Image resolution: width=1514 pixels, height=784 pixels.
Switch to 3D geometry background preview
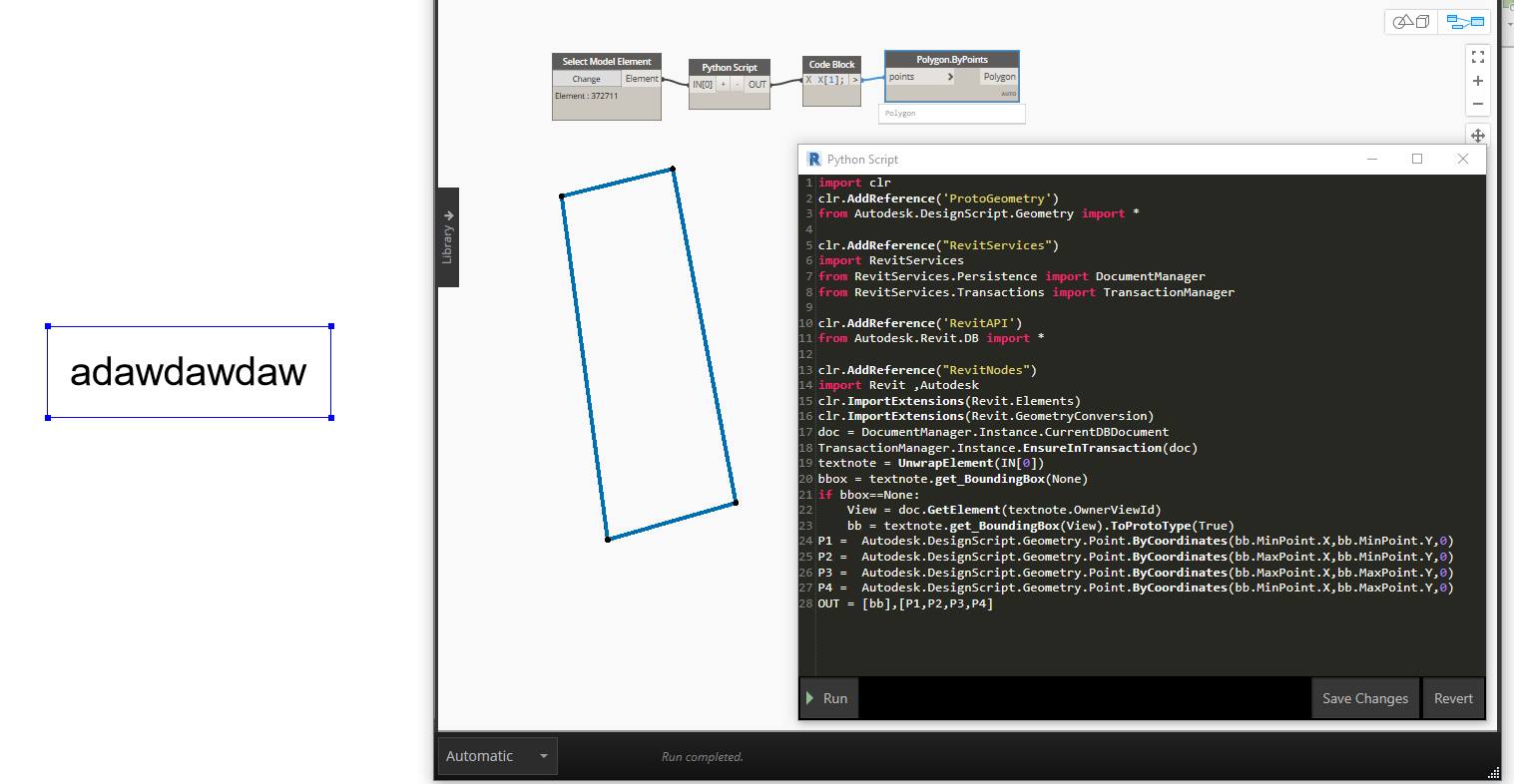[x=1410, y=21]
